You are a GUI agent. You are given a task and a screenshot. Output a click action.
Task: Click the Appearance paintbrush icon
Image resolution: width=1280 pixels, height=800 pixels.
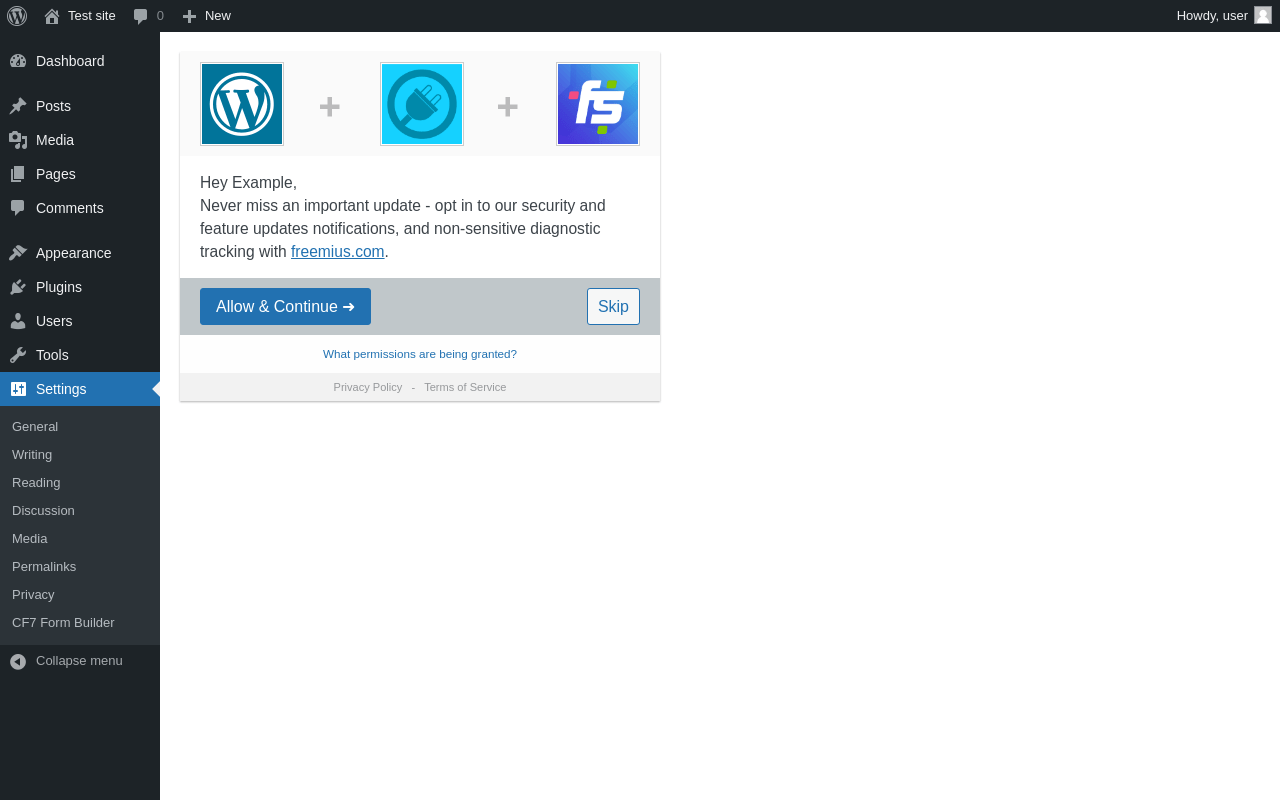[x=18, y=253]
